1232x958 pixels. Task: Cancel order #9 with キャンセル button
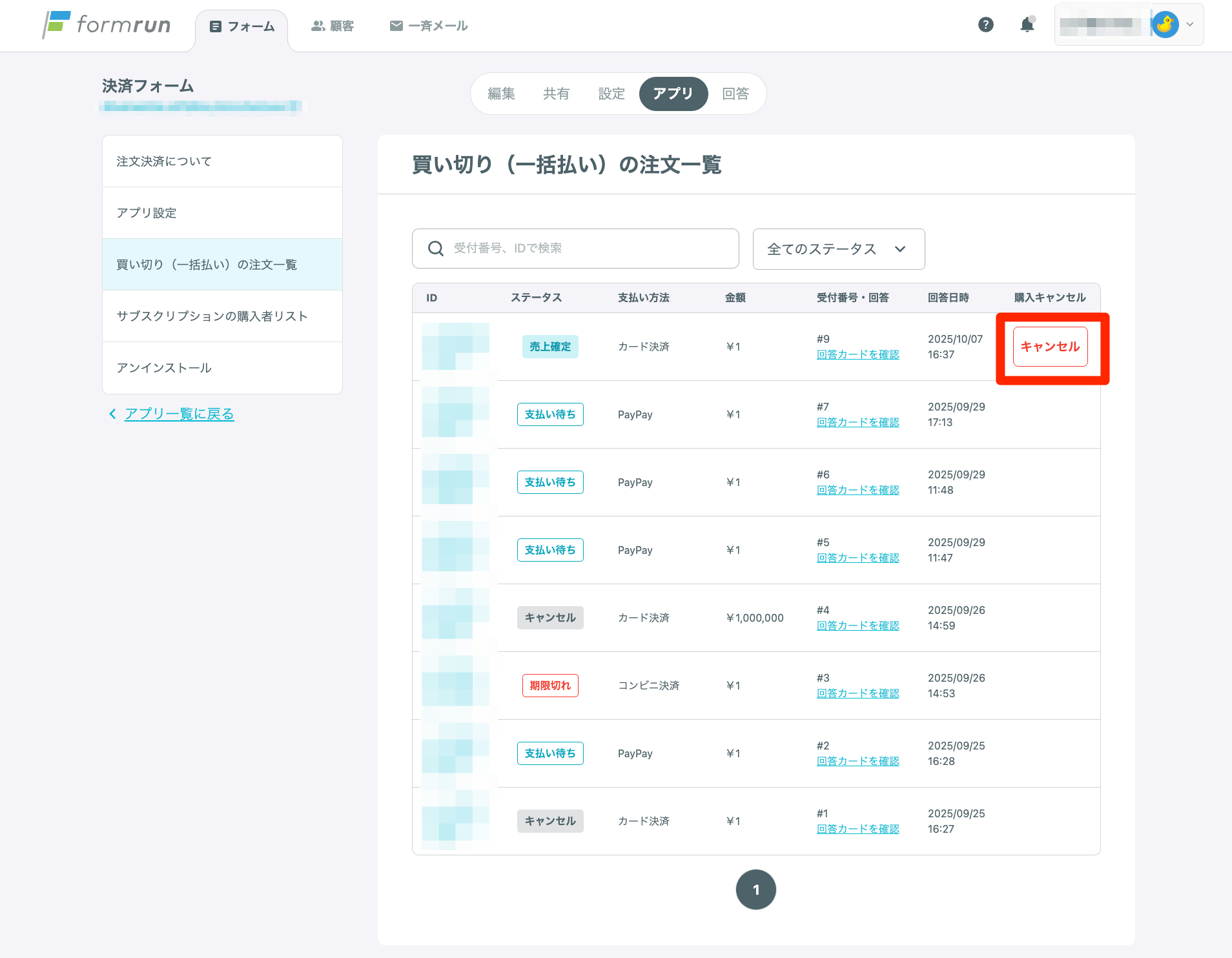1050,347
